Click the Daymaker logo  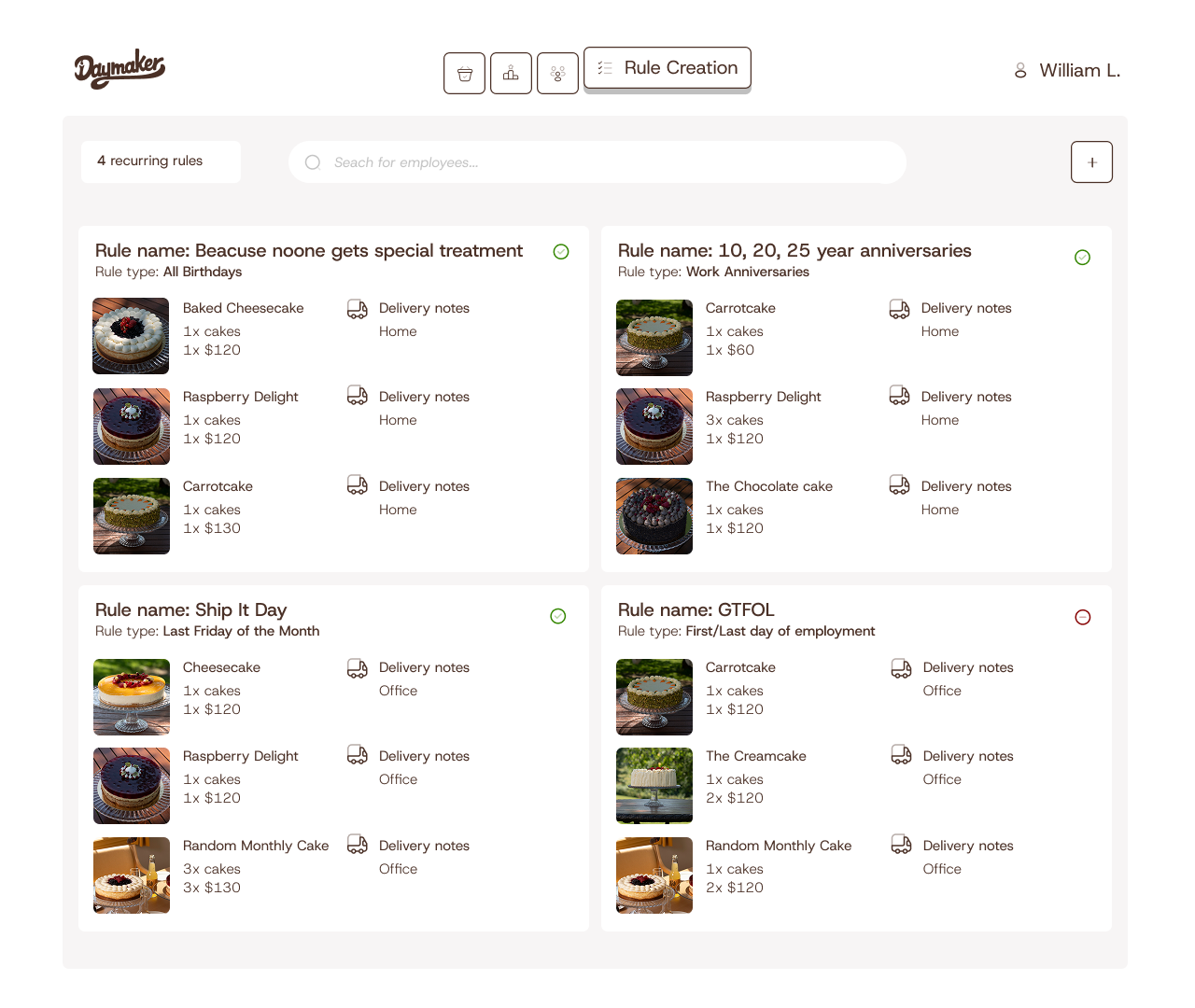(x=119, y=68)
